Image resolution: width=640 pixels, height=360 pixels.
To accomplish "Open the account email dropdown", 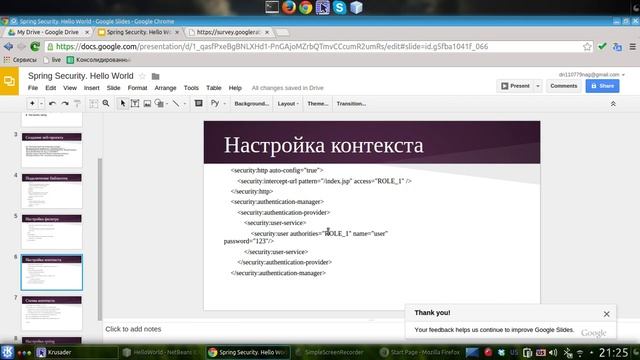I will pos(591,75).
